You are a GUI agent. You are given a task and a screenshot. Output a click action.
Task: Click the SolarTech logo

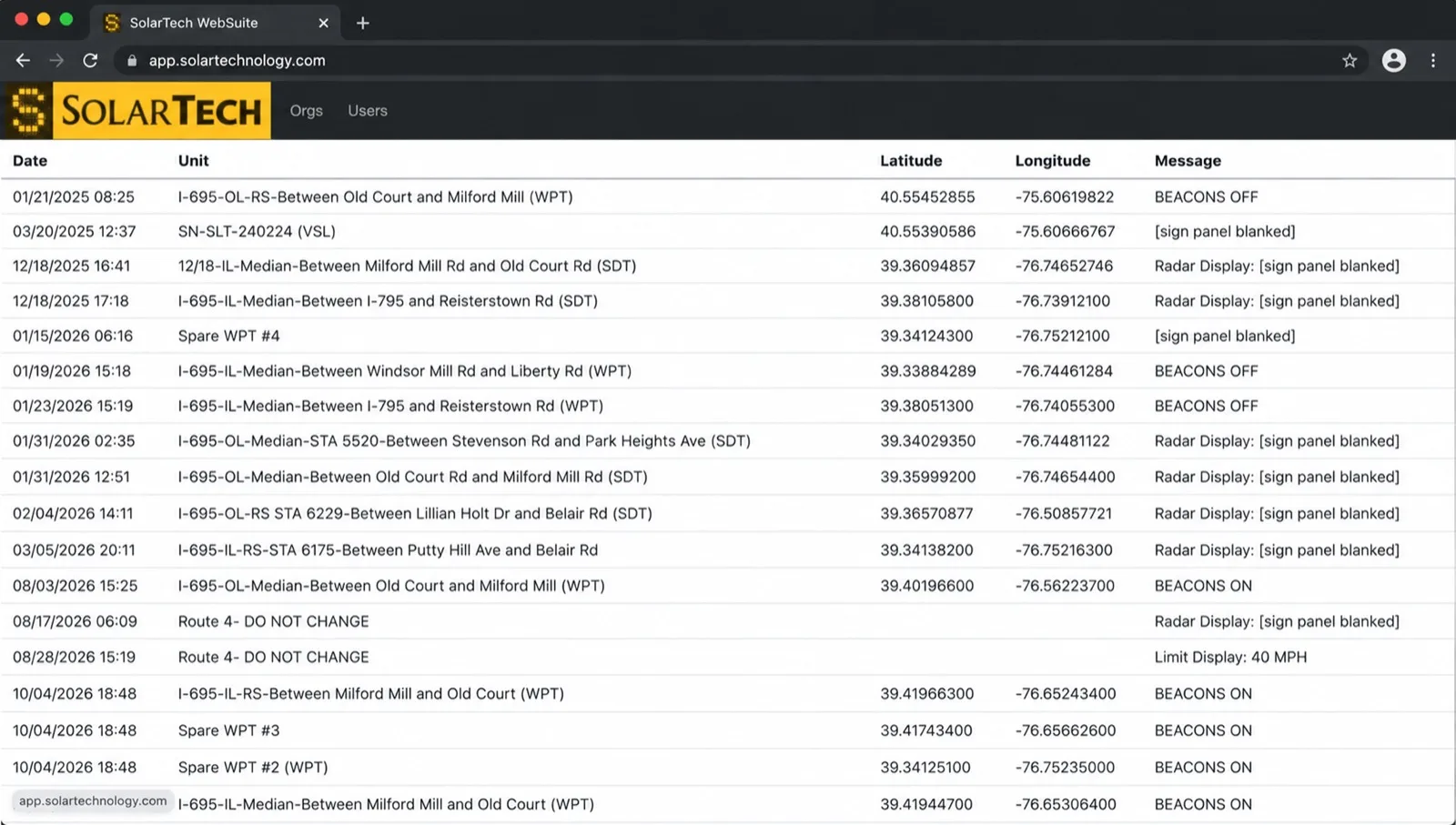[x=136, y=111]
